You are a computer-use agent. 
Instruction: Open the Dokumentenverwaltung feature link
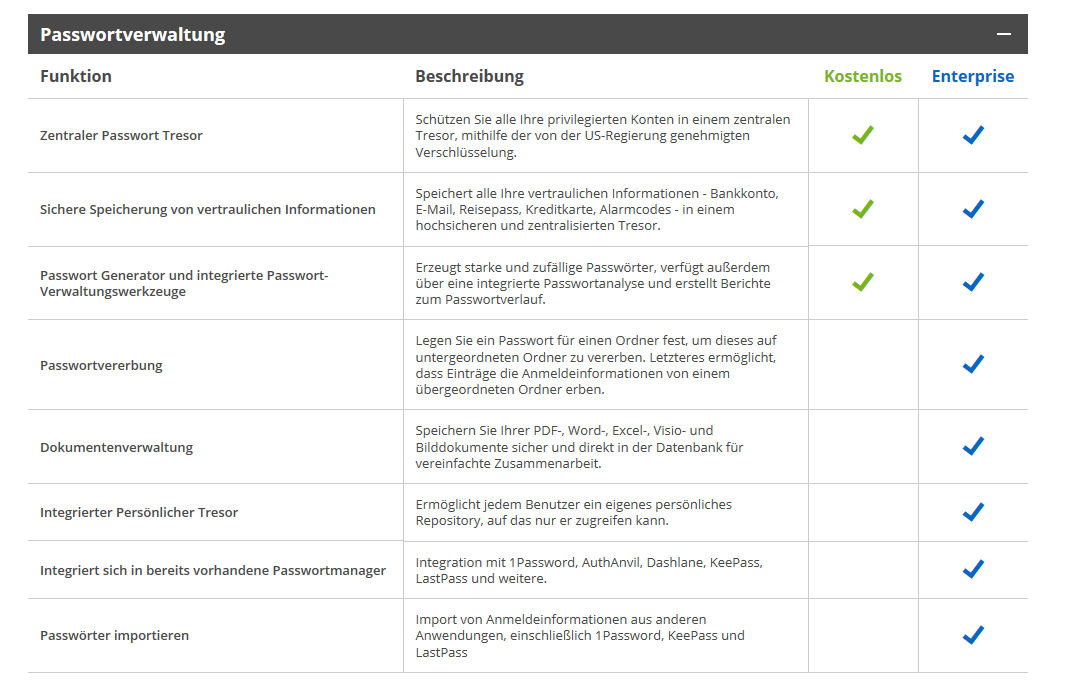click(x=116, y=446)
